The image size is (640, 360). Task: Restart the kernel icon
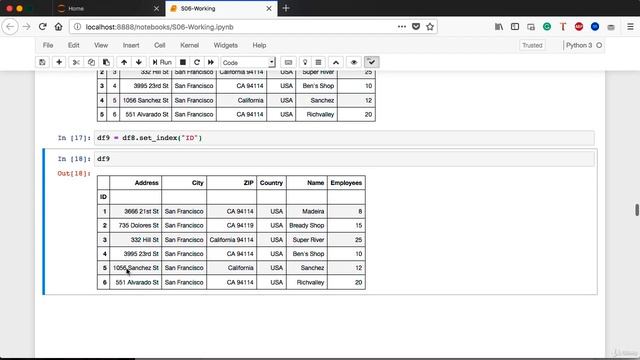click(197, 62)
